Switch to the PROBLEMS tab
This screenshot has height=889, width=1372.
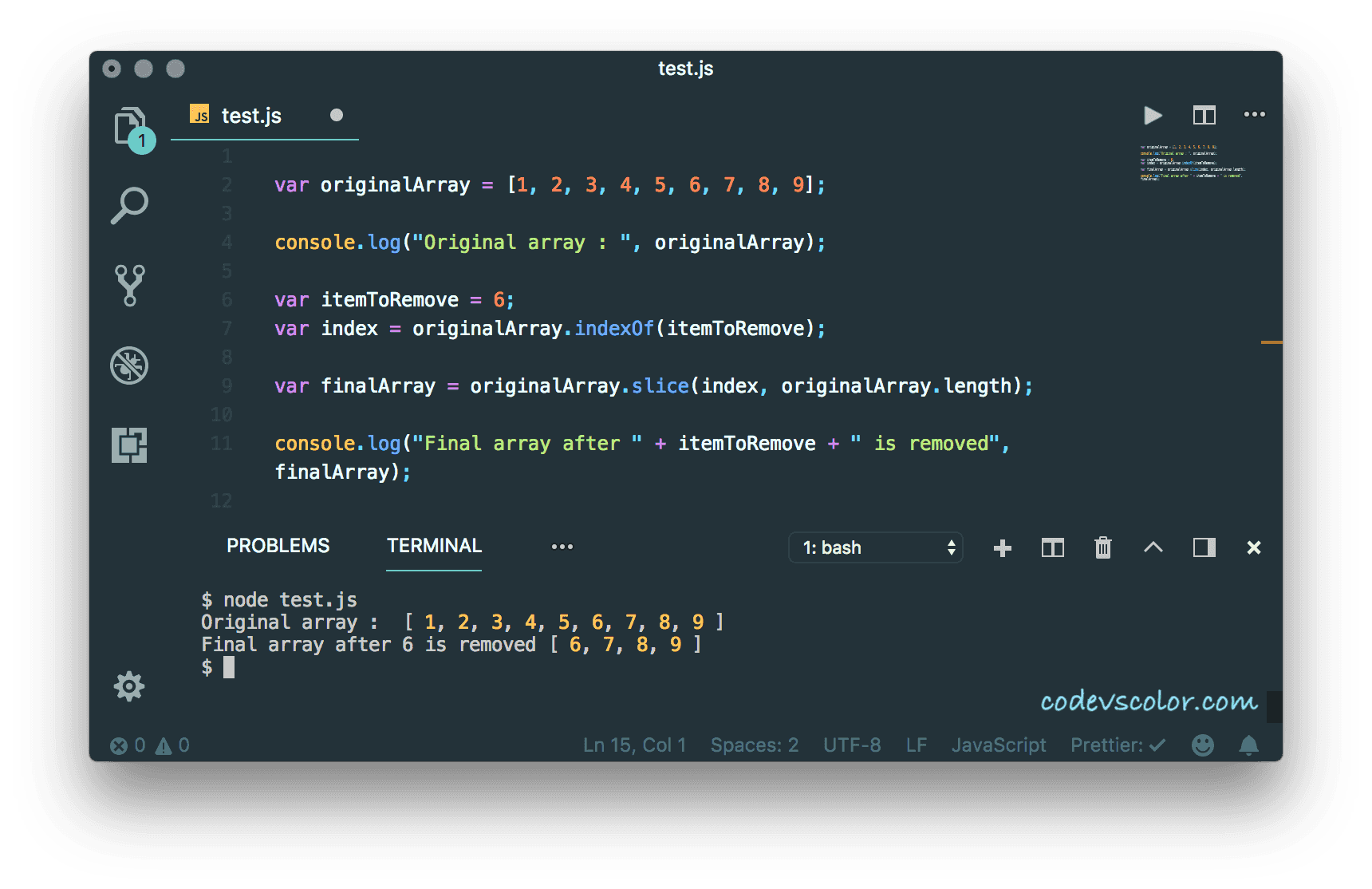coord(278,546)
